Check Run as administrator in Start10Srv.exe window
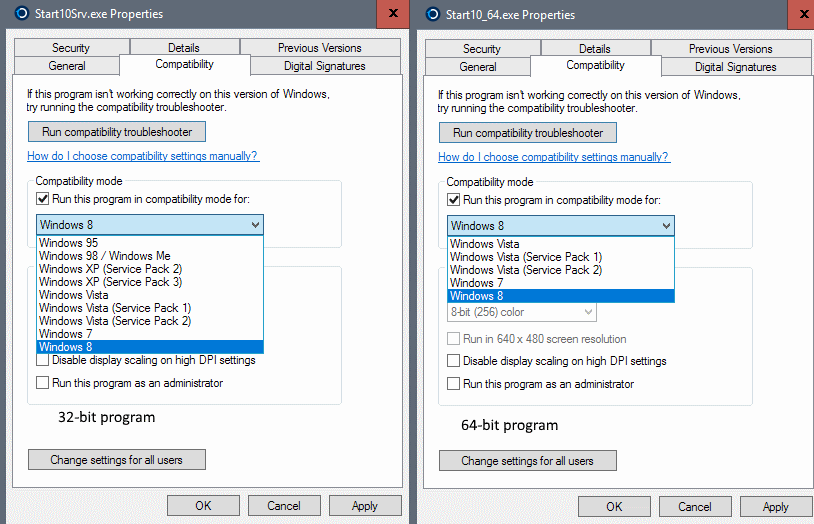The width and height of the screenshot is (814, 524). coord(43,383)
